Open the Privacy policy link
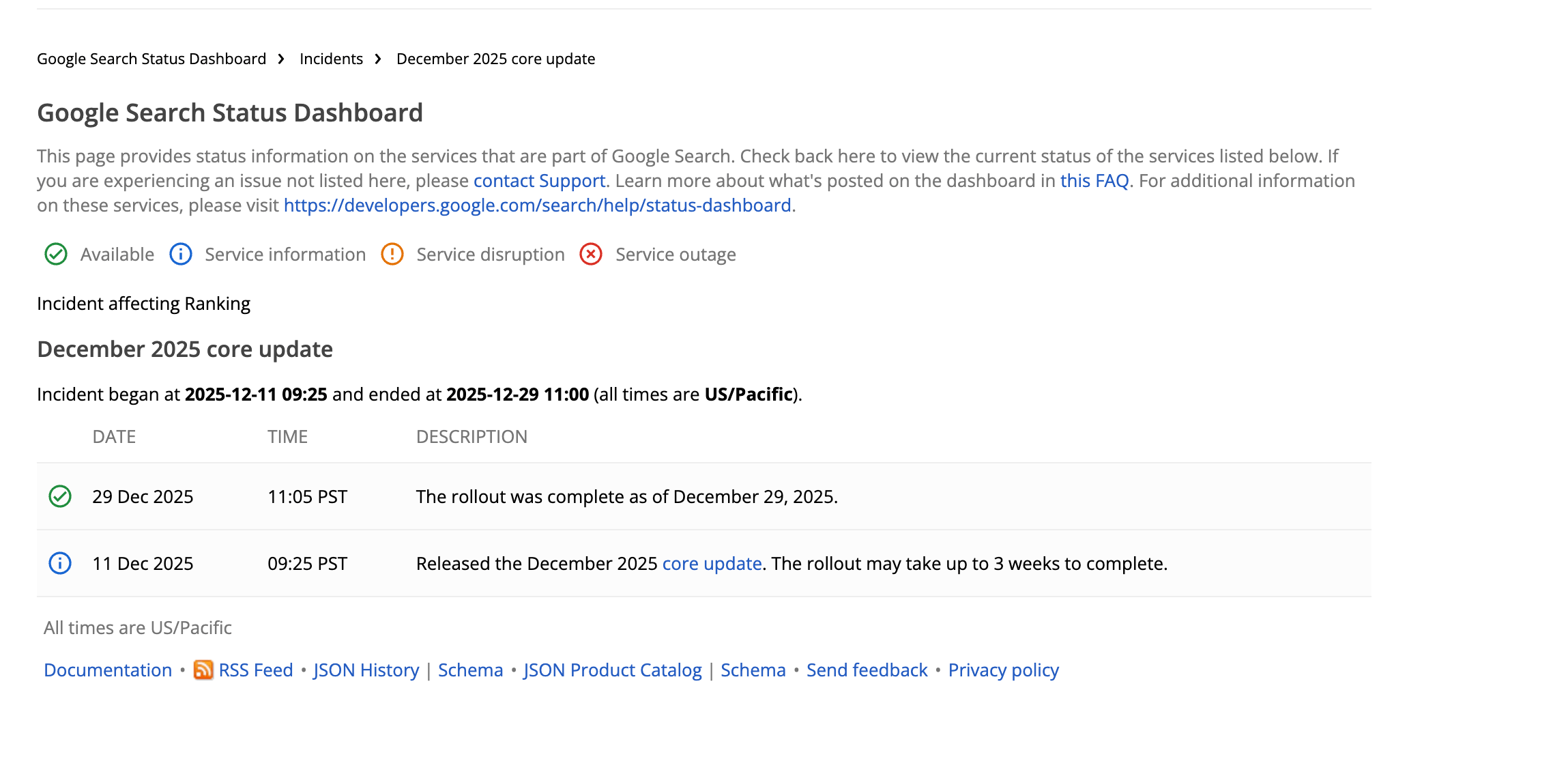The image size is (1568, 774). pyautogui.click(x=1003, y=670)
